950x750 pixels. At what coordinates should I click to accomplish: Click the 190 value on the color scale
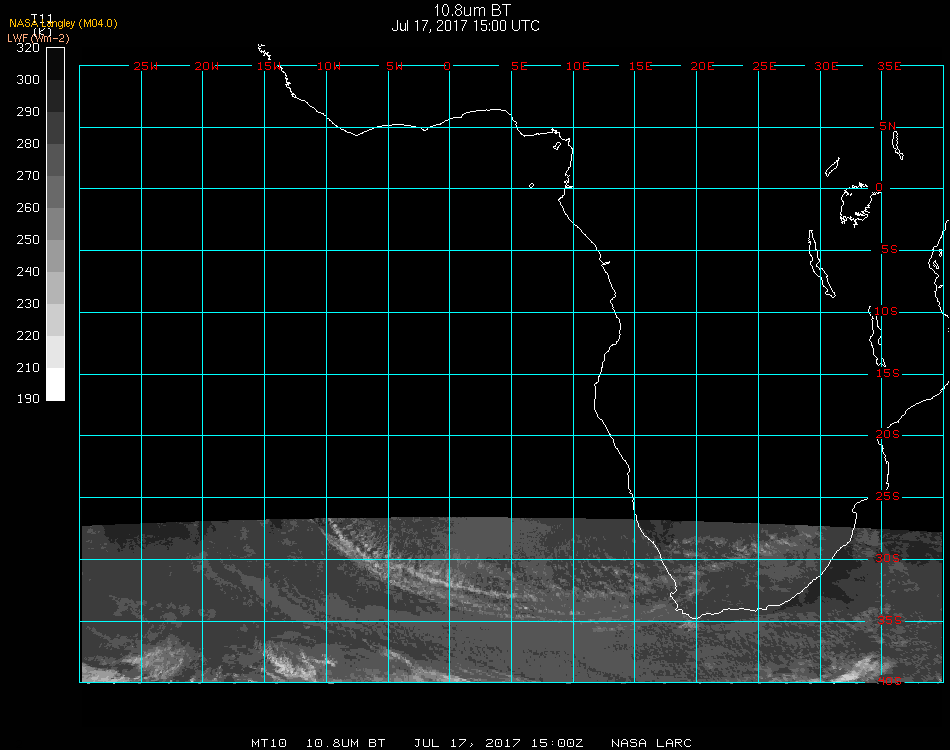tap(28, 399)
